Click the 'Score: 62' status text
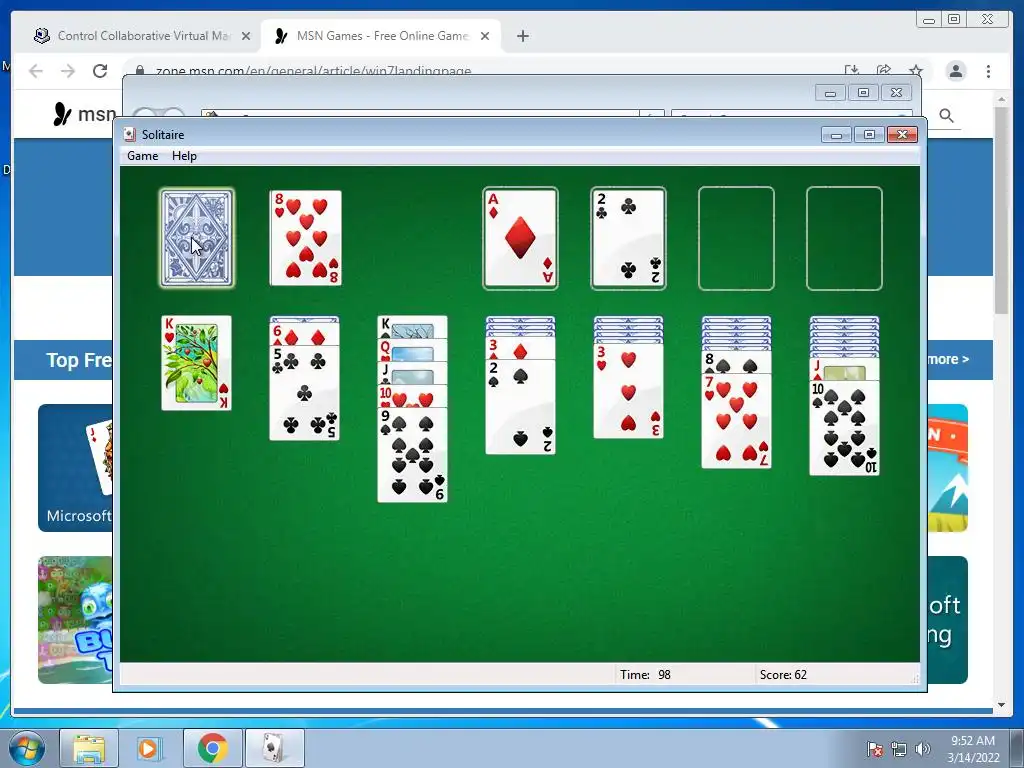This screenshot has width=1024, height=768. [783, 675]
